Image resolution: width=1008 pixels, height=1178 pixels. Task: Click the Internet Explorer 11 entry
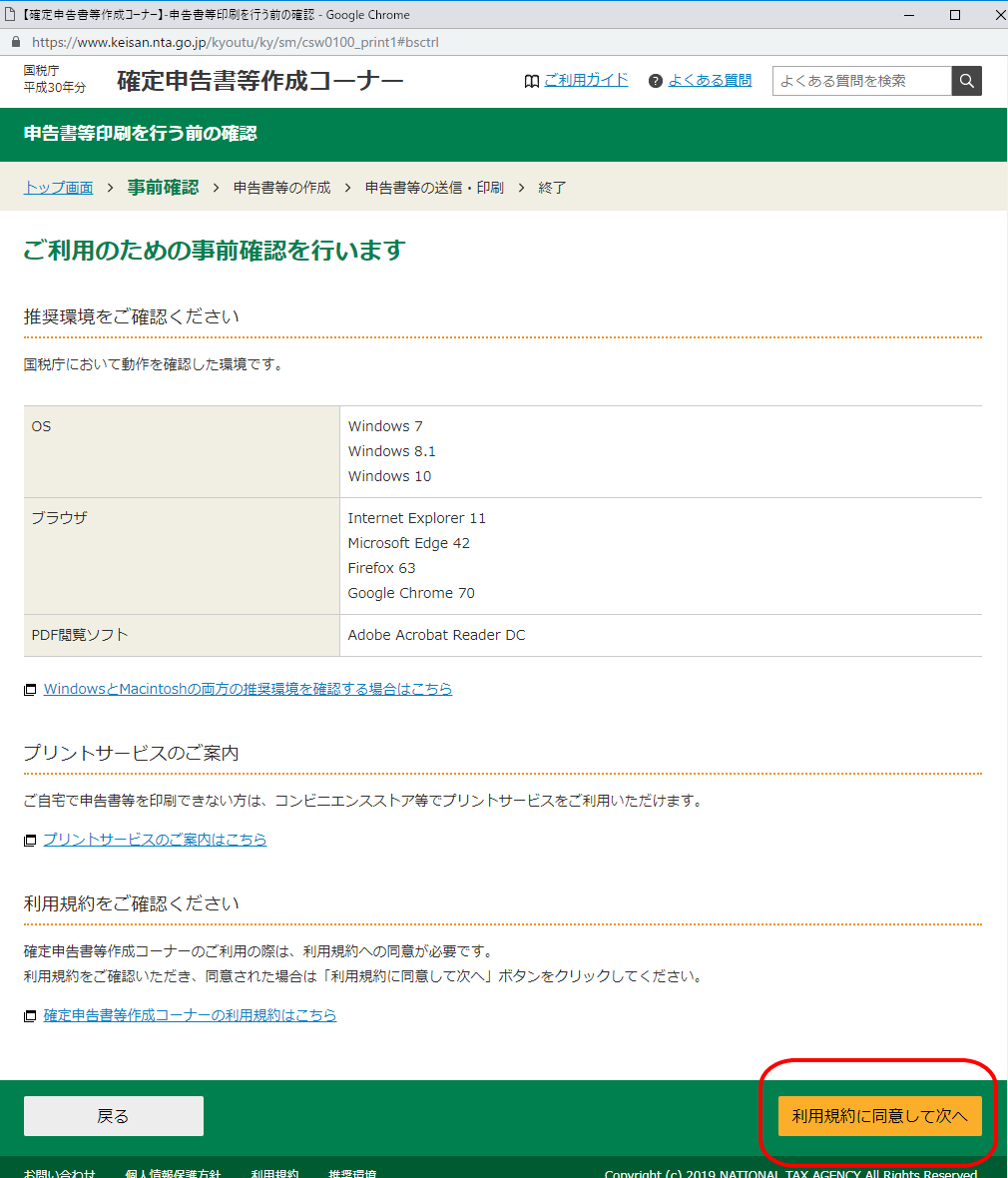417,518
